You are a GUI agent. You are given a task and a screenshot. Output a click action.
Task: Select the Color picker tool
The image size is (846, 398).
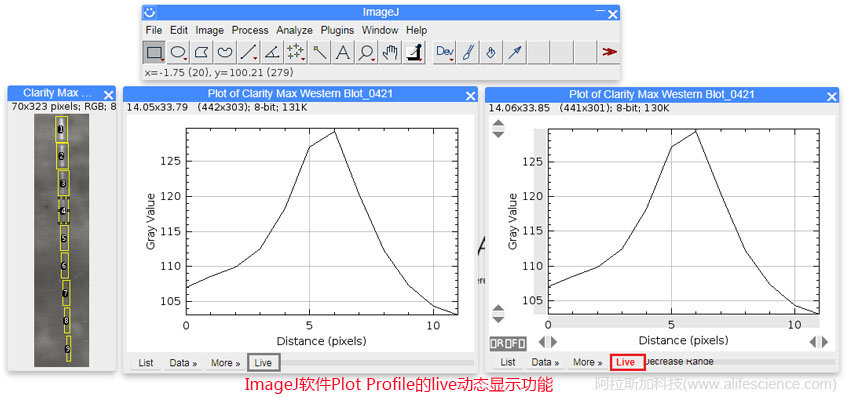414,52
